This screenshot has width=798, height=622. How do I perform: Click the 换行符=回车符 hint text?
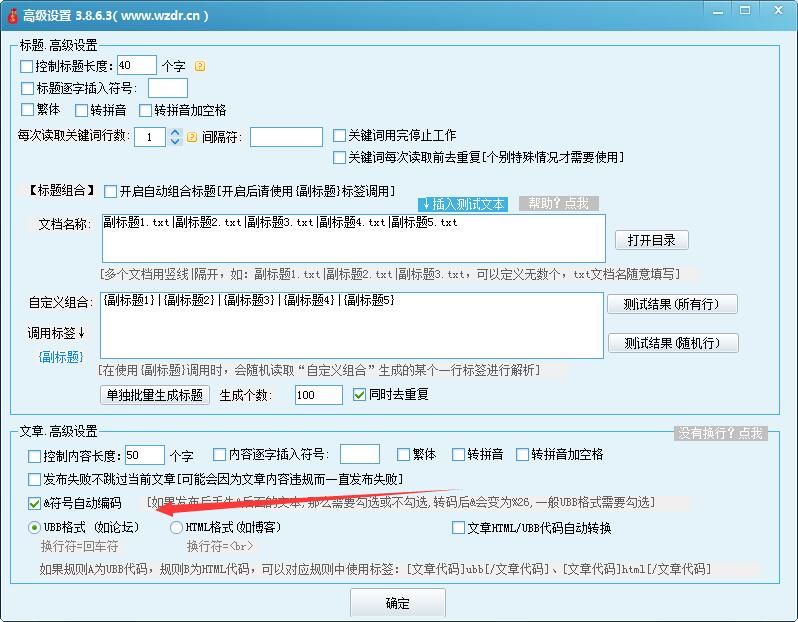79,547
